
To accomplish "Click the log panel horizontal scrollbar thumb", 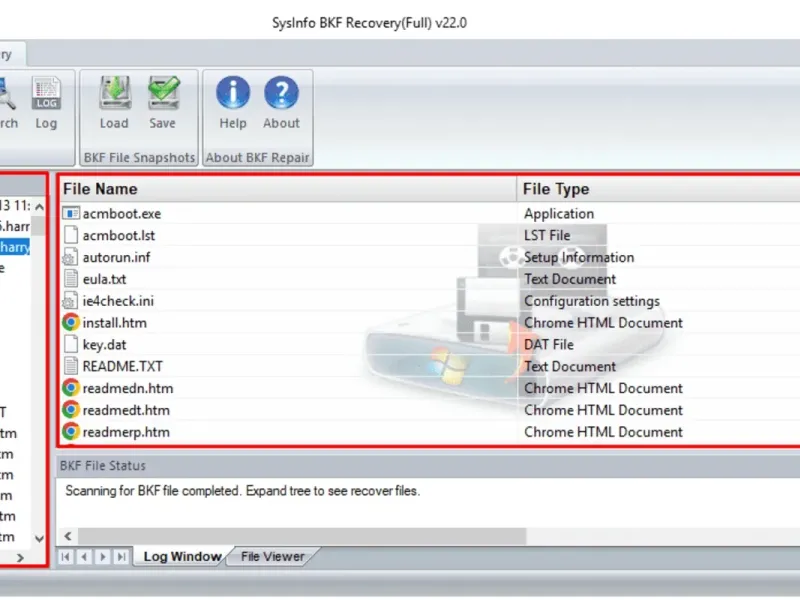I will [302, 536].
